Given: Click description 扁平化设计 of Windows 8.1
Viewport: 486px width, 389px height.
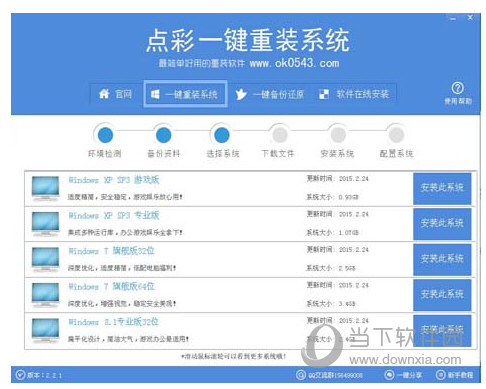Looking at the screenshot, I should point(128,339).
